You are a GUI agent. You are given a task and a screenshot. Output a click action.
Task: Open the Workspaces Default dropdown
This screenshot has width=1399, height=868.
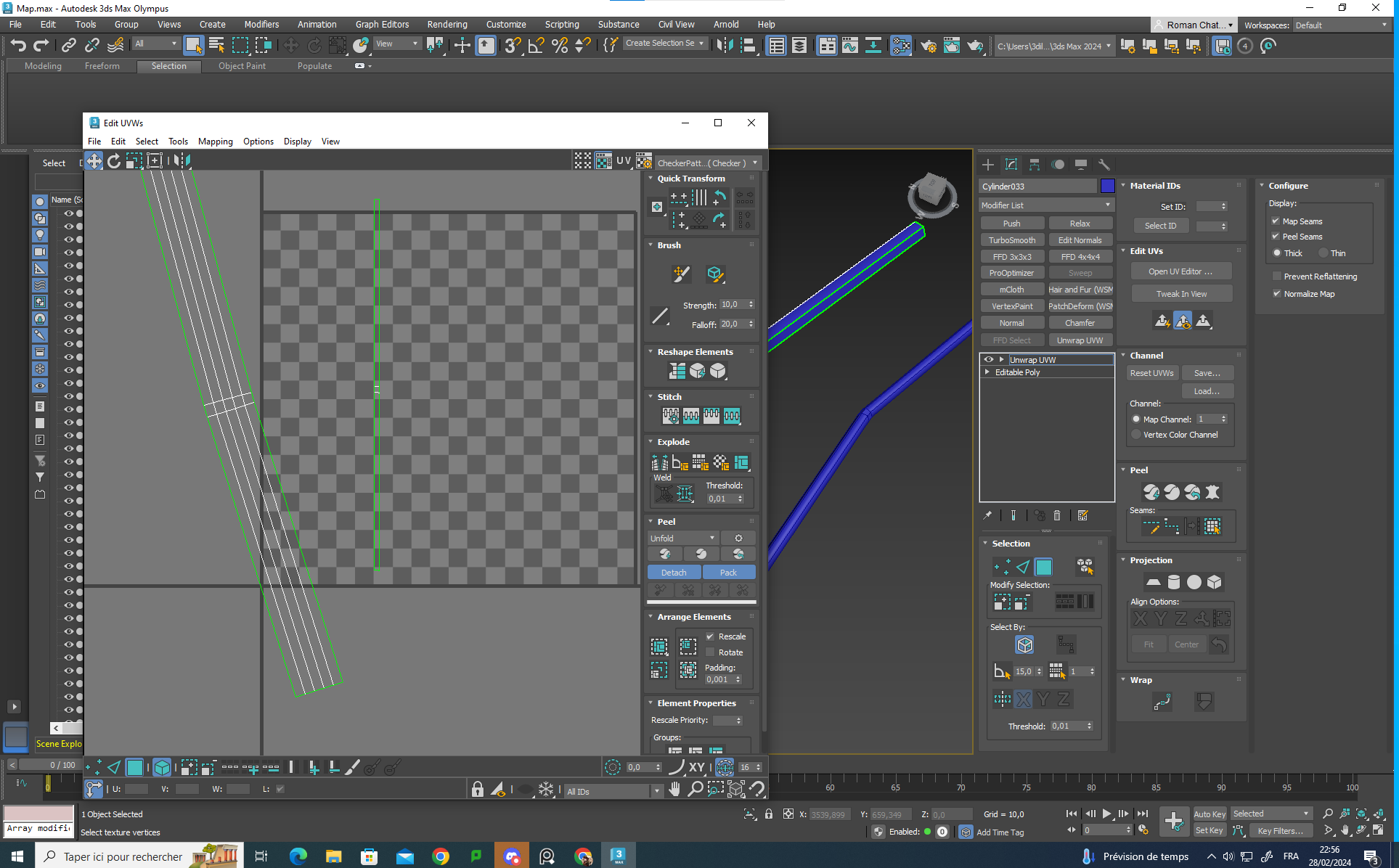pyautogui.click(x=1341, y=25)
